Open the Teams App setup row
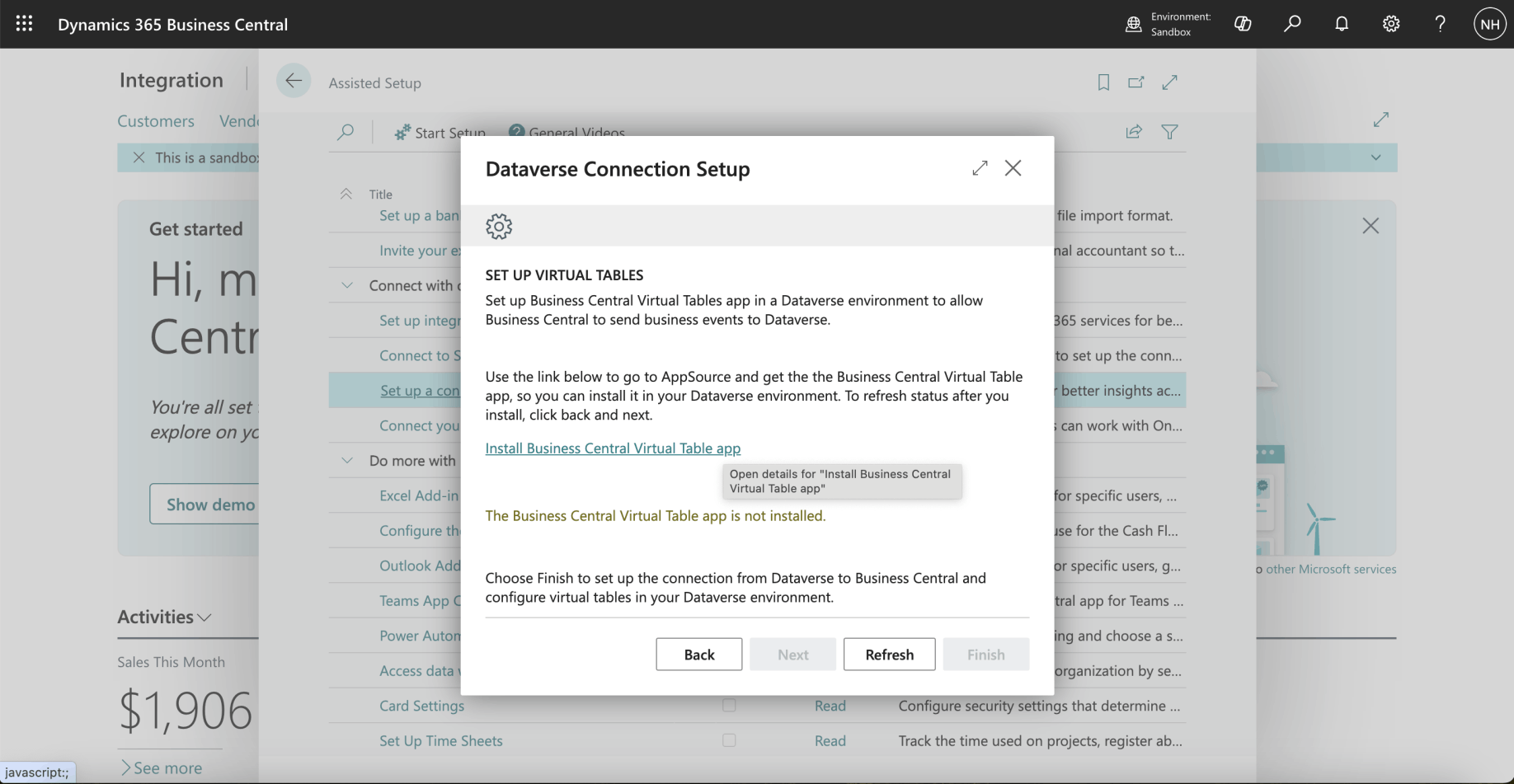This screenshot has width=1514, height=784. tap(420, 601)
